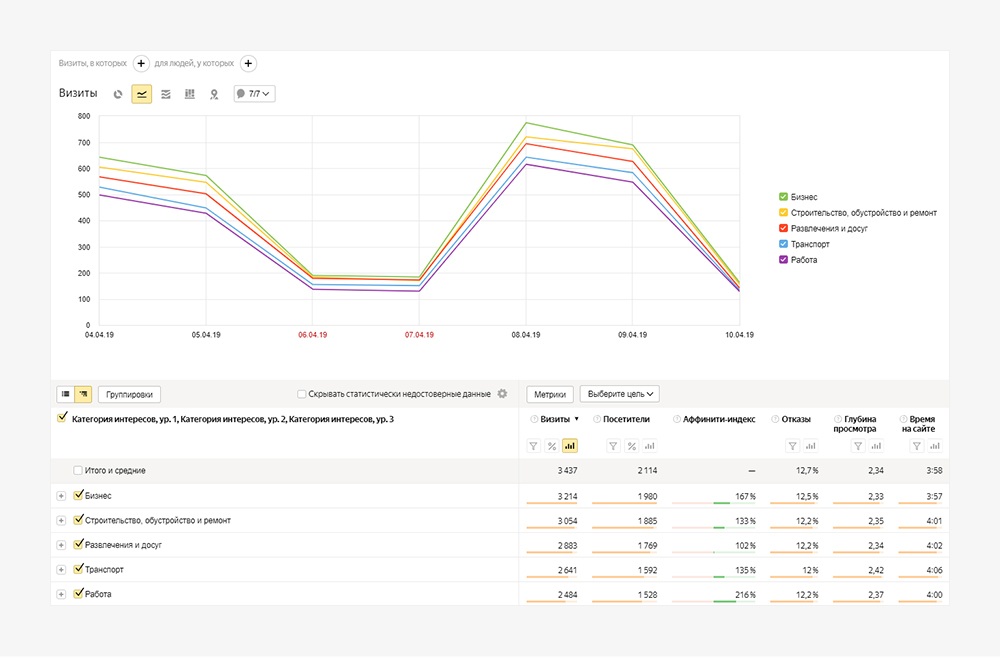1000x657 pixels.
Task: Switch to stacked area chart view
Action: click(x=166, y=94)
